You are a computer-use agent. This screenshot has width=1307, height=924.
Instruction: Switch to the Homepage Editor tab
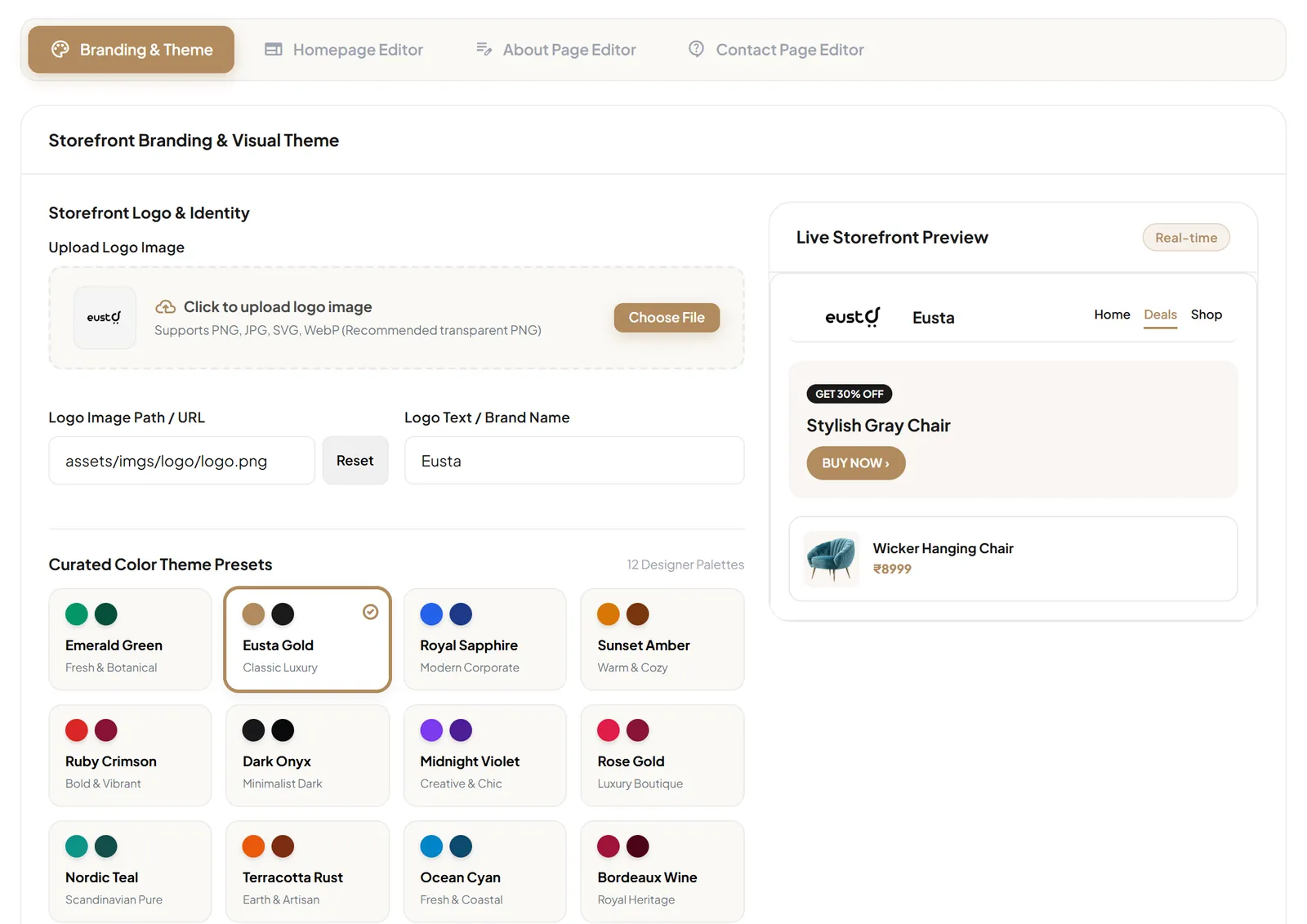pyautogui.click(x=344, y=50)
